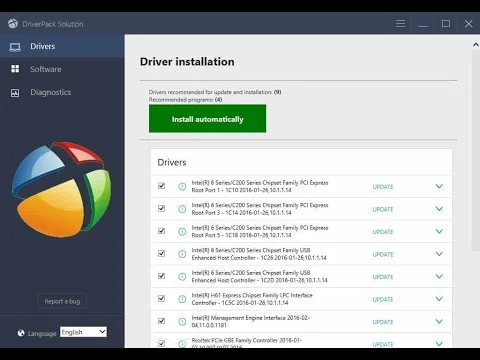Expand details for Root Port 3 - 1C14 row
Screen dimensions: 480x360
tap(439, 209)
